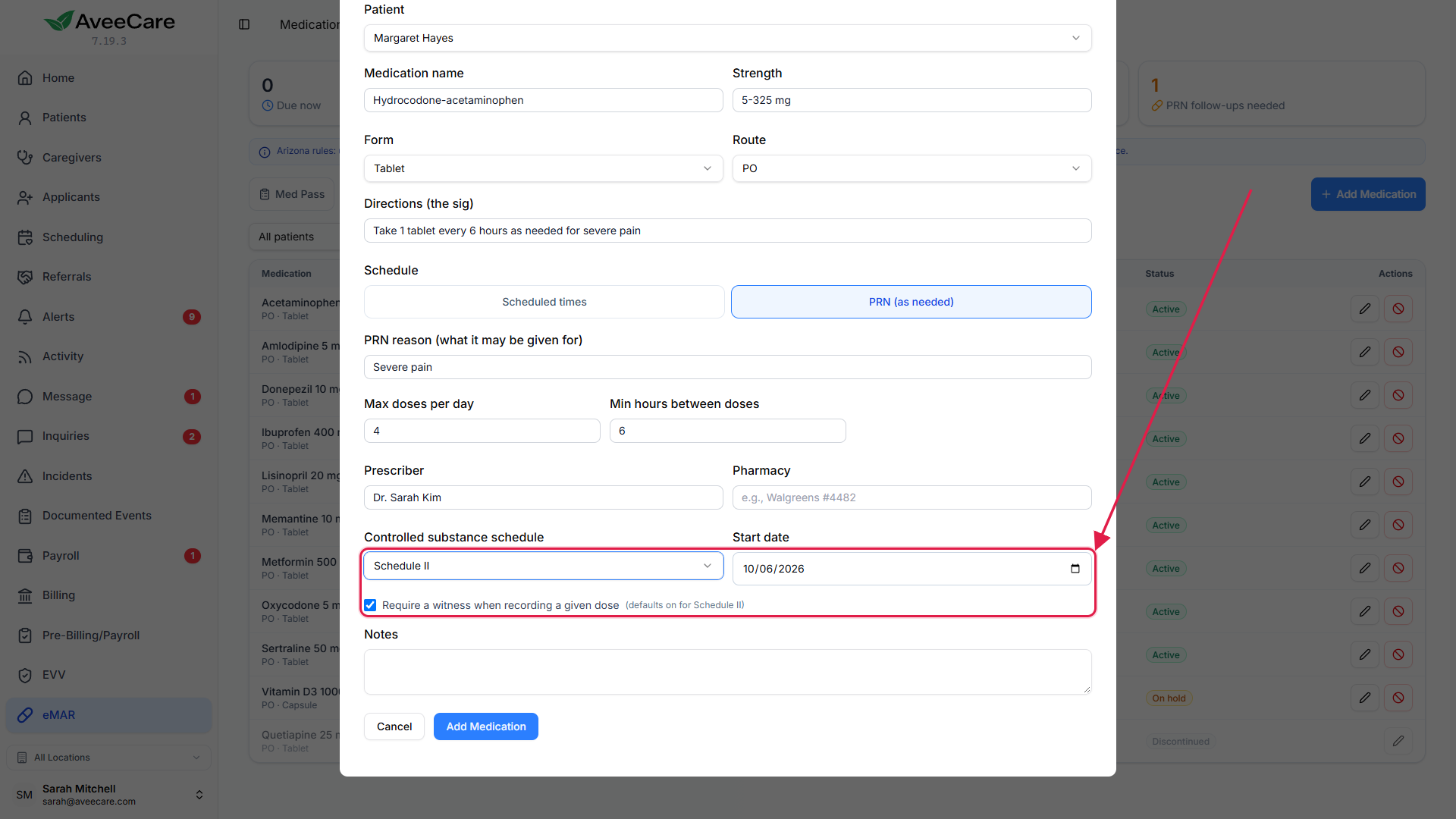Open the Incidents warning triangle icon
Viewport: 1456px width, 819px height.
pyautogui.click(x=25, y=476)
